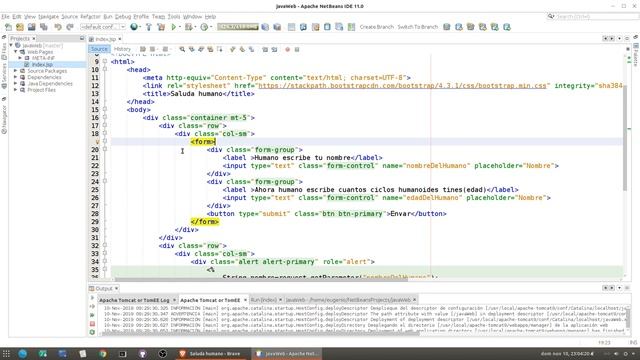The image size is (640, 360).
Task: Expand the META-INF folder
Action: point(20,58)
